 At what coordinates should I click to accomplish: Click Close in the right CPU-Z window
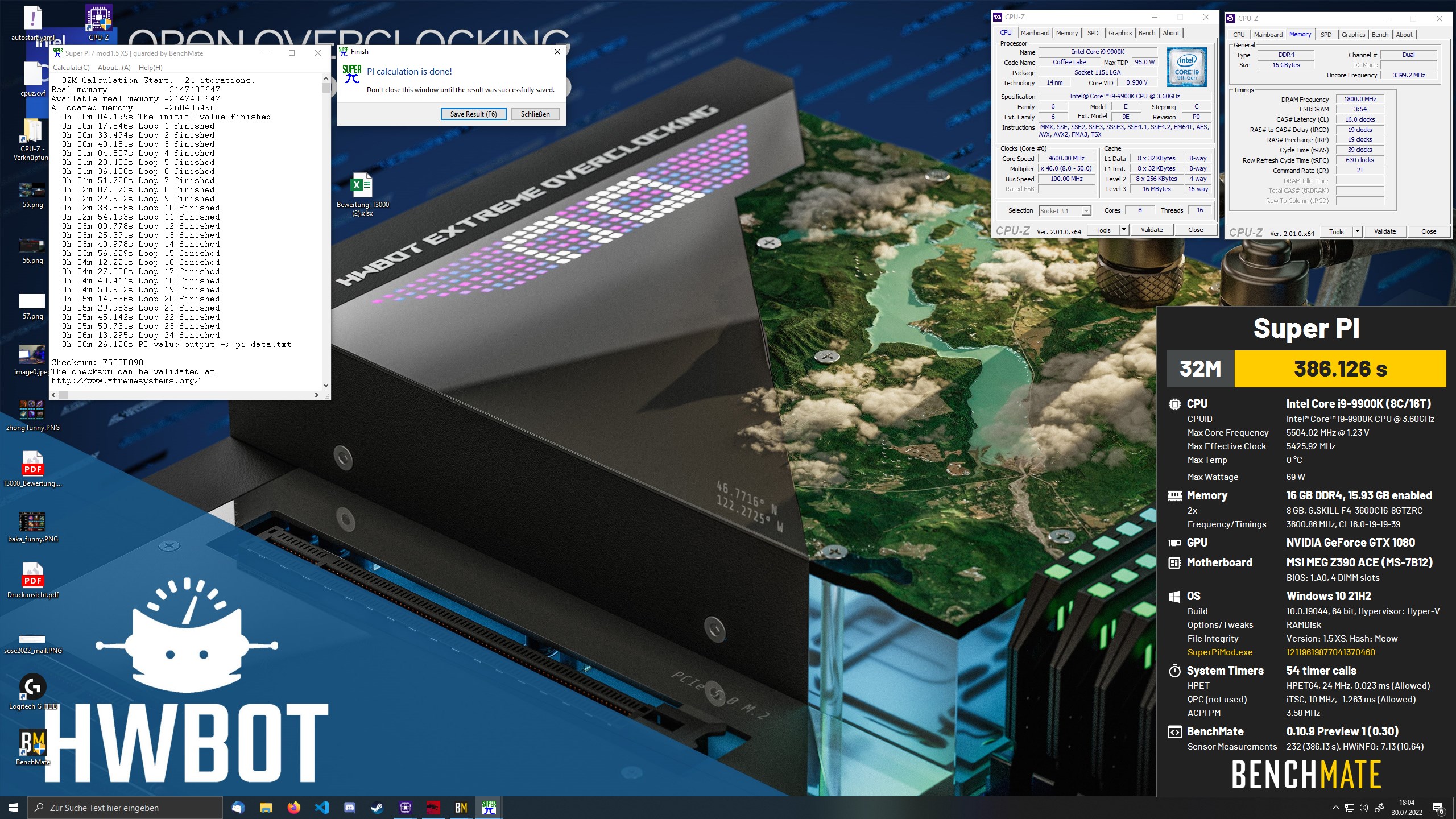pos(1429,231)
